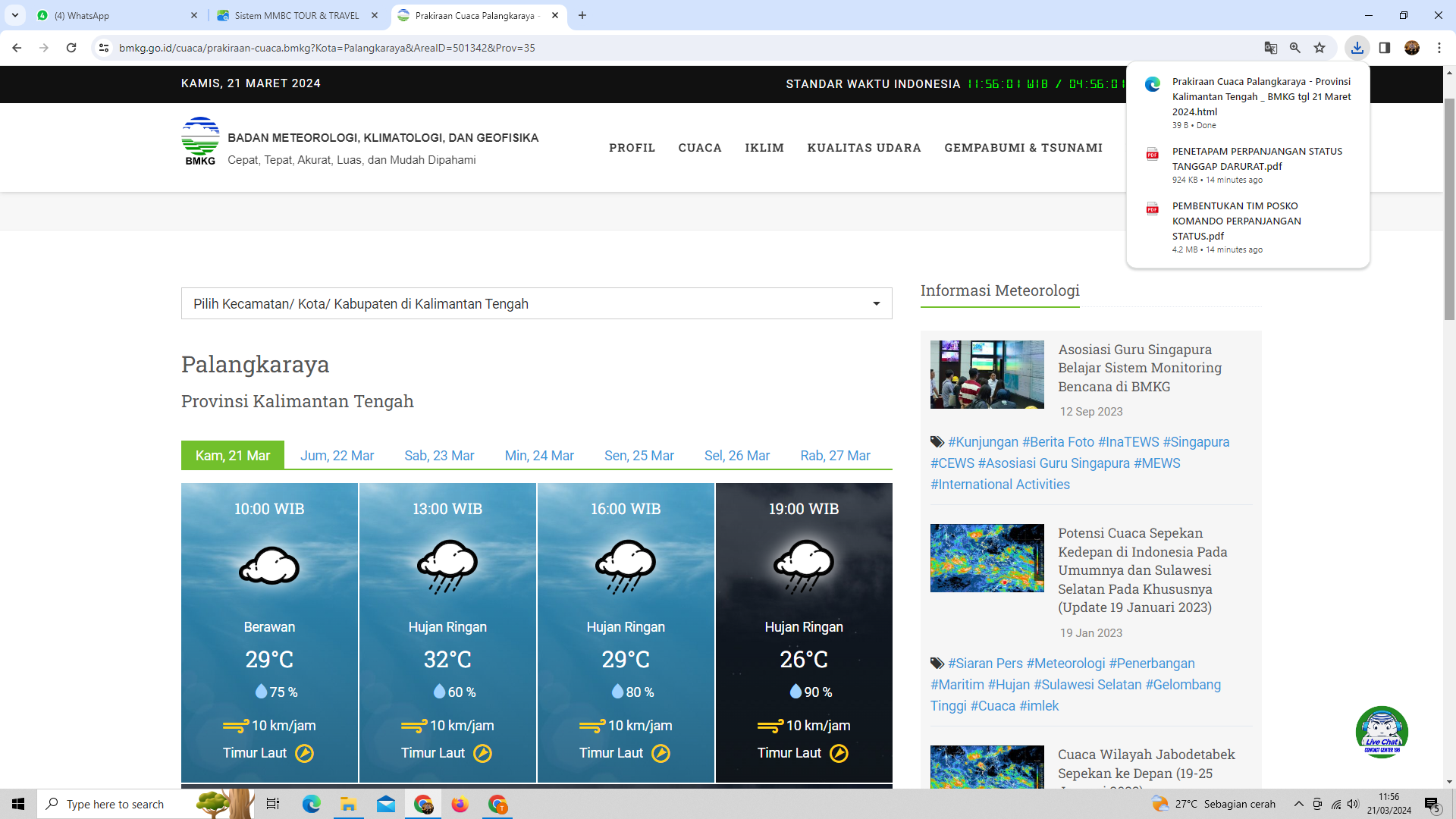Open the Chrome side panel icon
Screen dimensions: 1456x819
pyautogui.click(x=1385, y=48)
